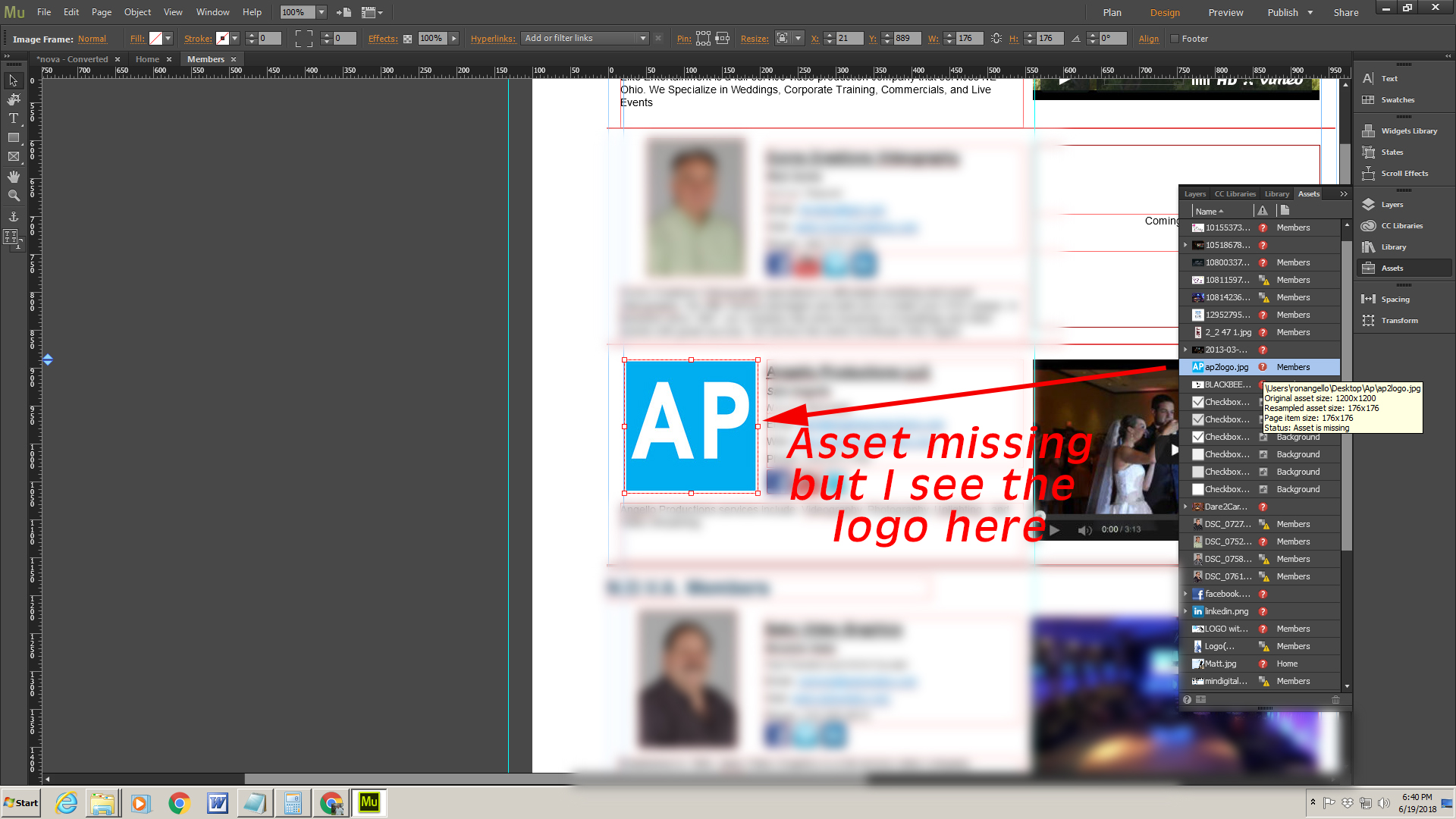Image resolution: width=1456 pixels, height=819 pixels.
Task: Click the Fill color swatch
Action: (x=155, y=38)
